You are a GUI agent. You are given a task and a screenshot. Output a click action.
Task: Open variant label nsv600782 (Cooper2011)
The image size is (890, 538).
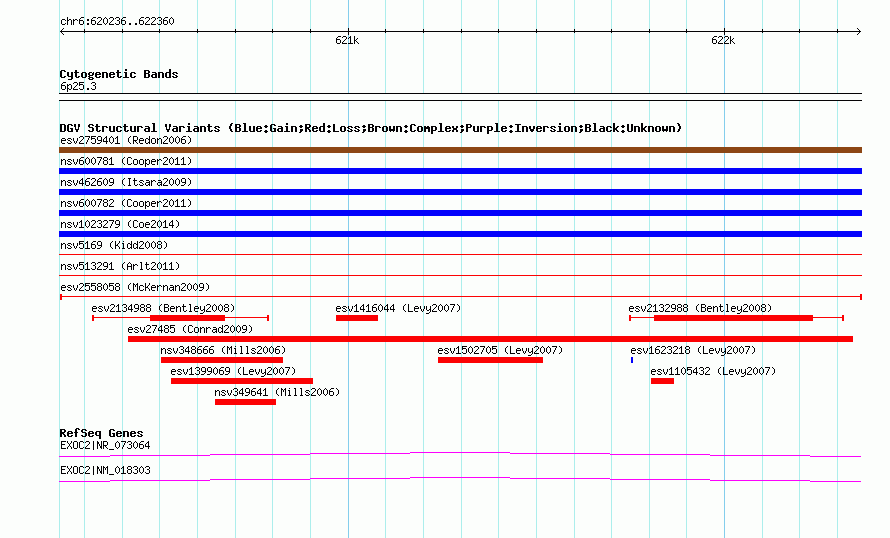pos(126,203)
